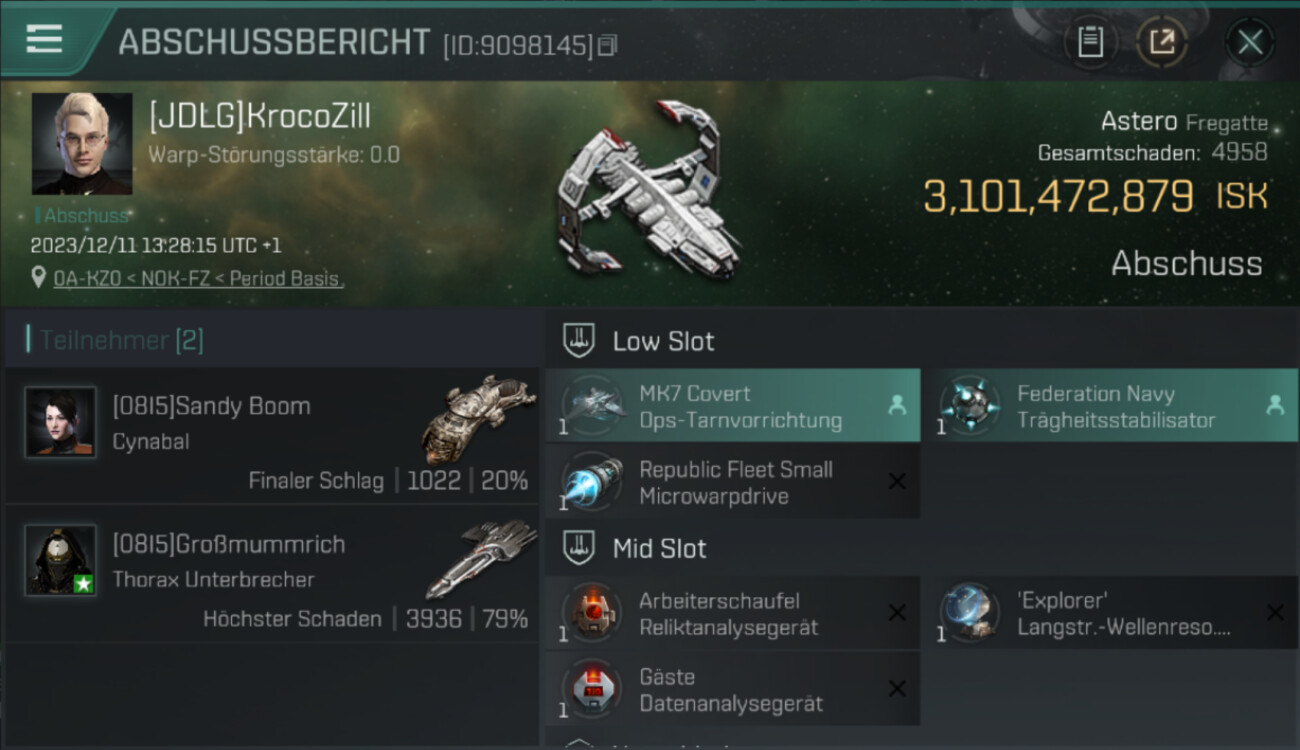
Task: Click the Cynabal ship icon
Action: point(478,417)
